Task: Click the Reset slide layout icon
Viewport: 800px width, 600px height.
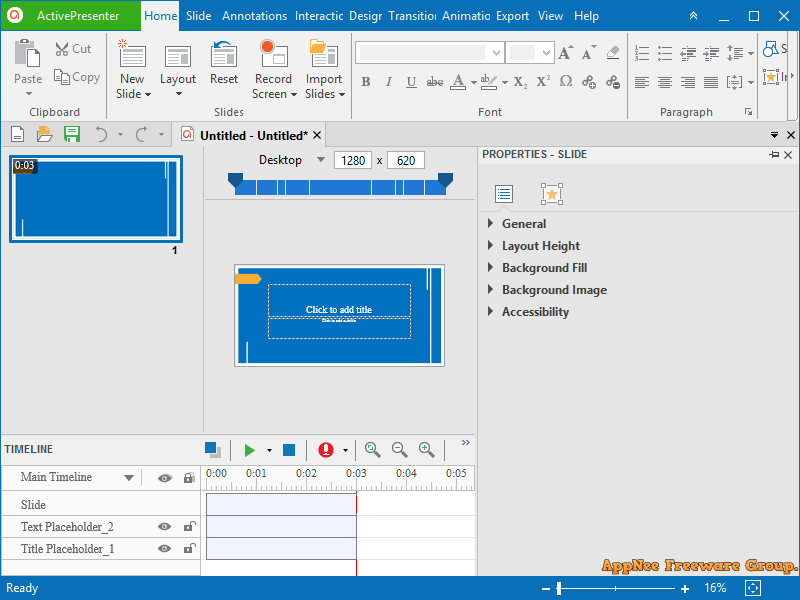Action: pyautogui.click(x=224, y=55)
